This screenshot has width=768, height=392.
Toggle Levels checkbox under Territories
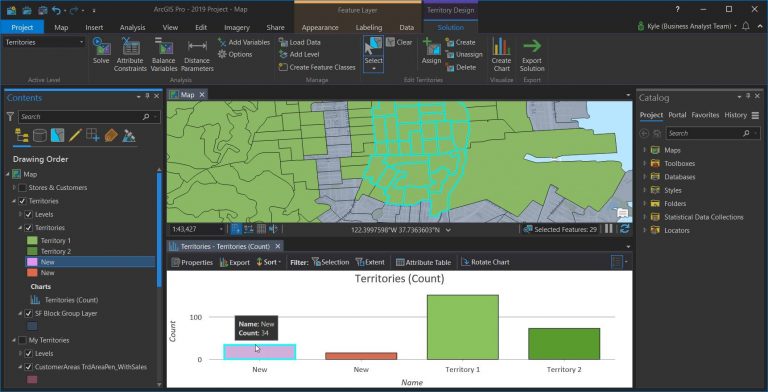click(x=28, y=214)
